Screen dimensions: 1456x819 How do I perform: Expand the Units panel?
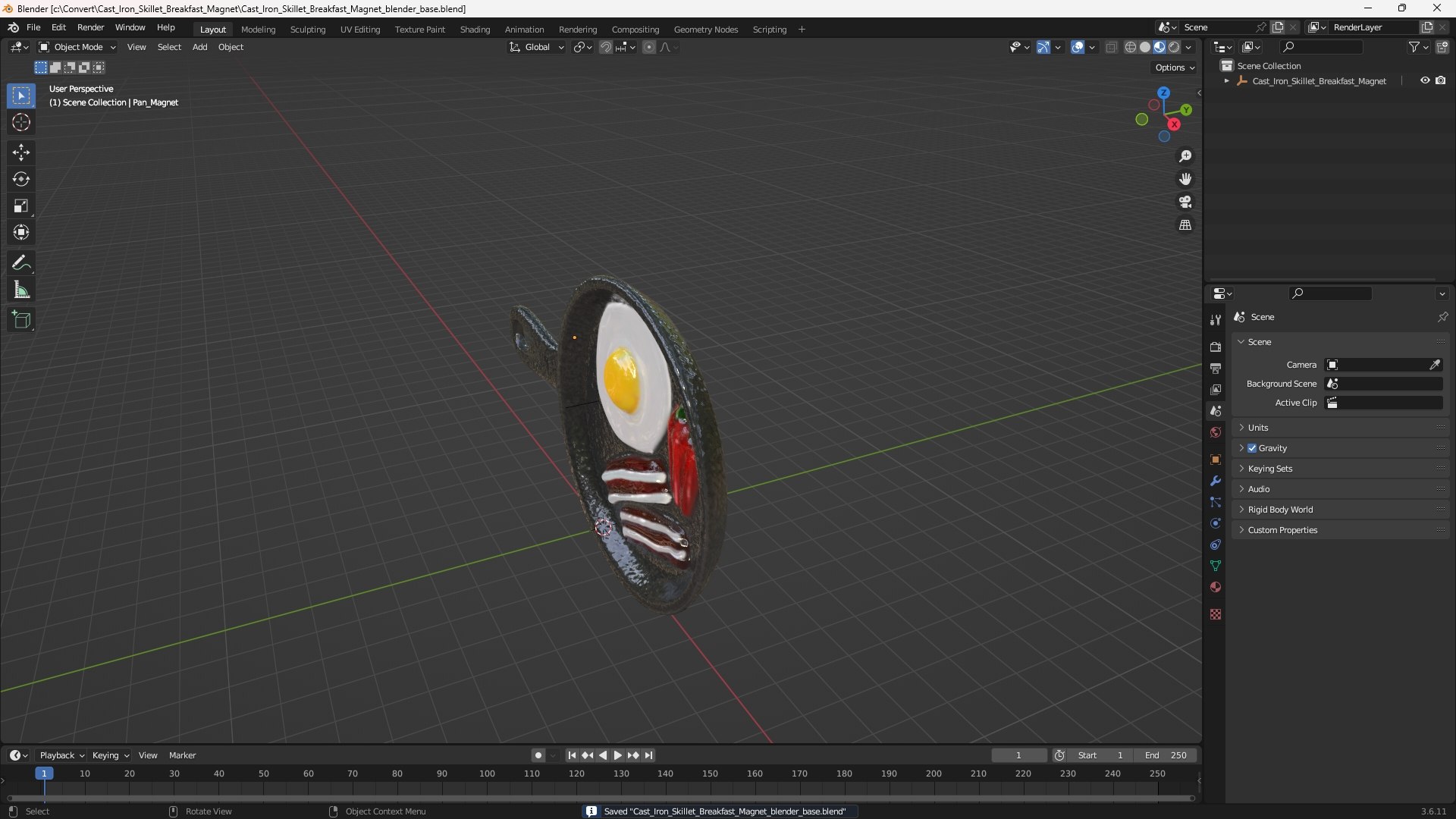pyautogui.click(x=1340, y=428)
